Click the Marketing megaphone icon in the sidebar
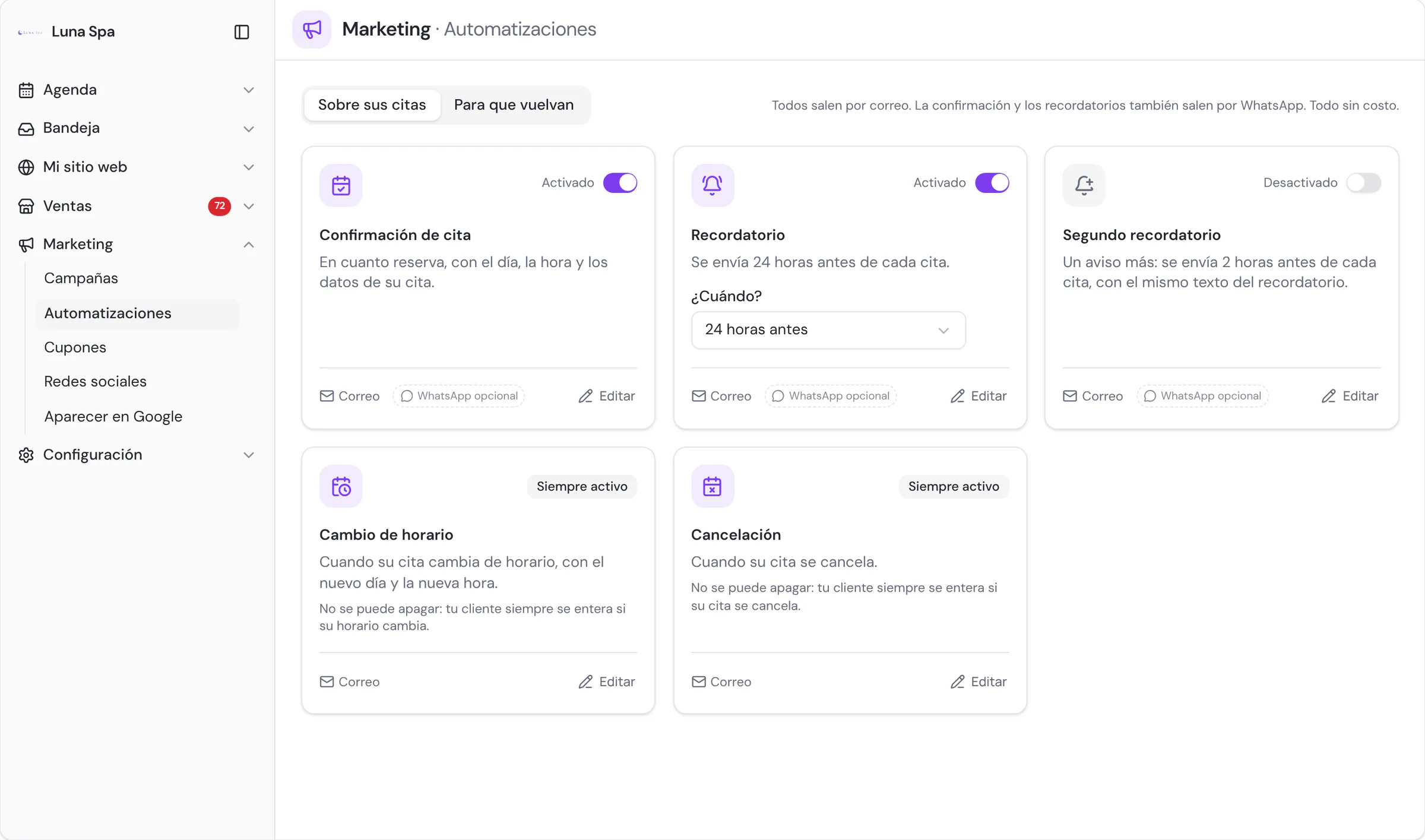 [26, 245]
